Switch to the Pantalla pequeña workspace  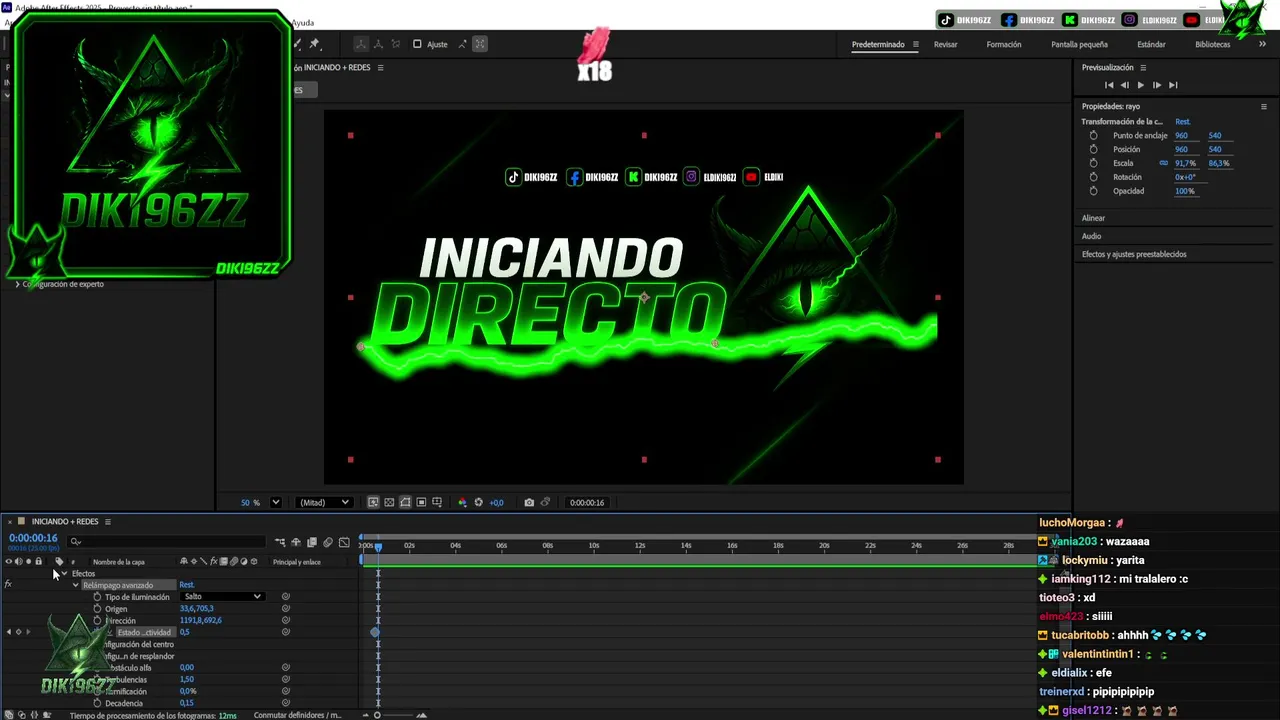1079,44
